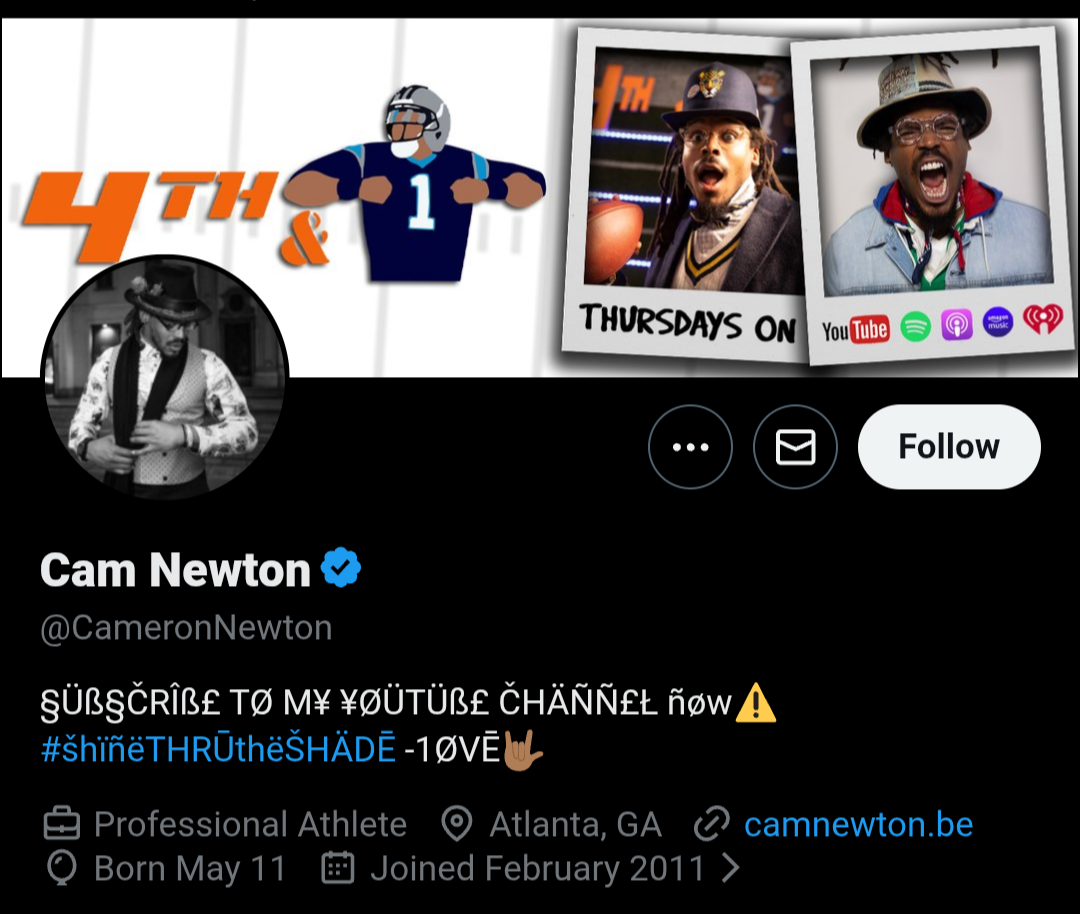This screenshot has height=914, width=1080.
Task: Open the three-dot more options menu
Action: pos(690,447)
